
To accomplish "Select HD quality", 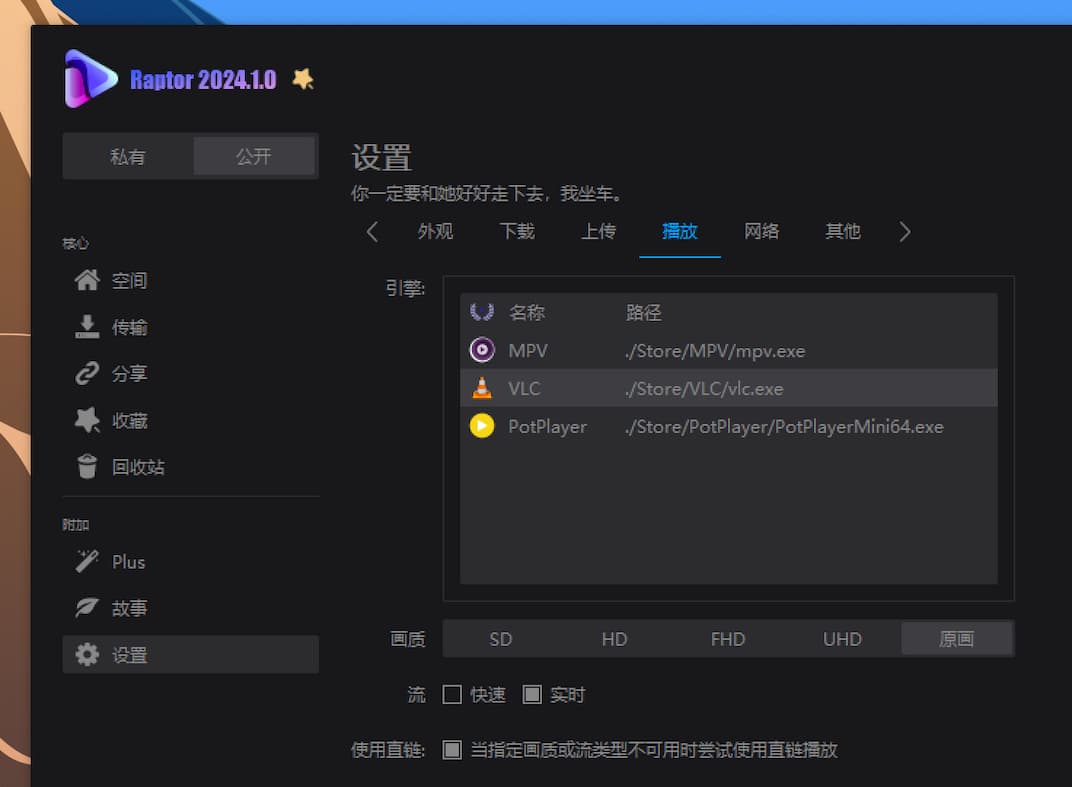I will point(614,639).
